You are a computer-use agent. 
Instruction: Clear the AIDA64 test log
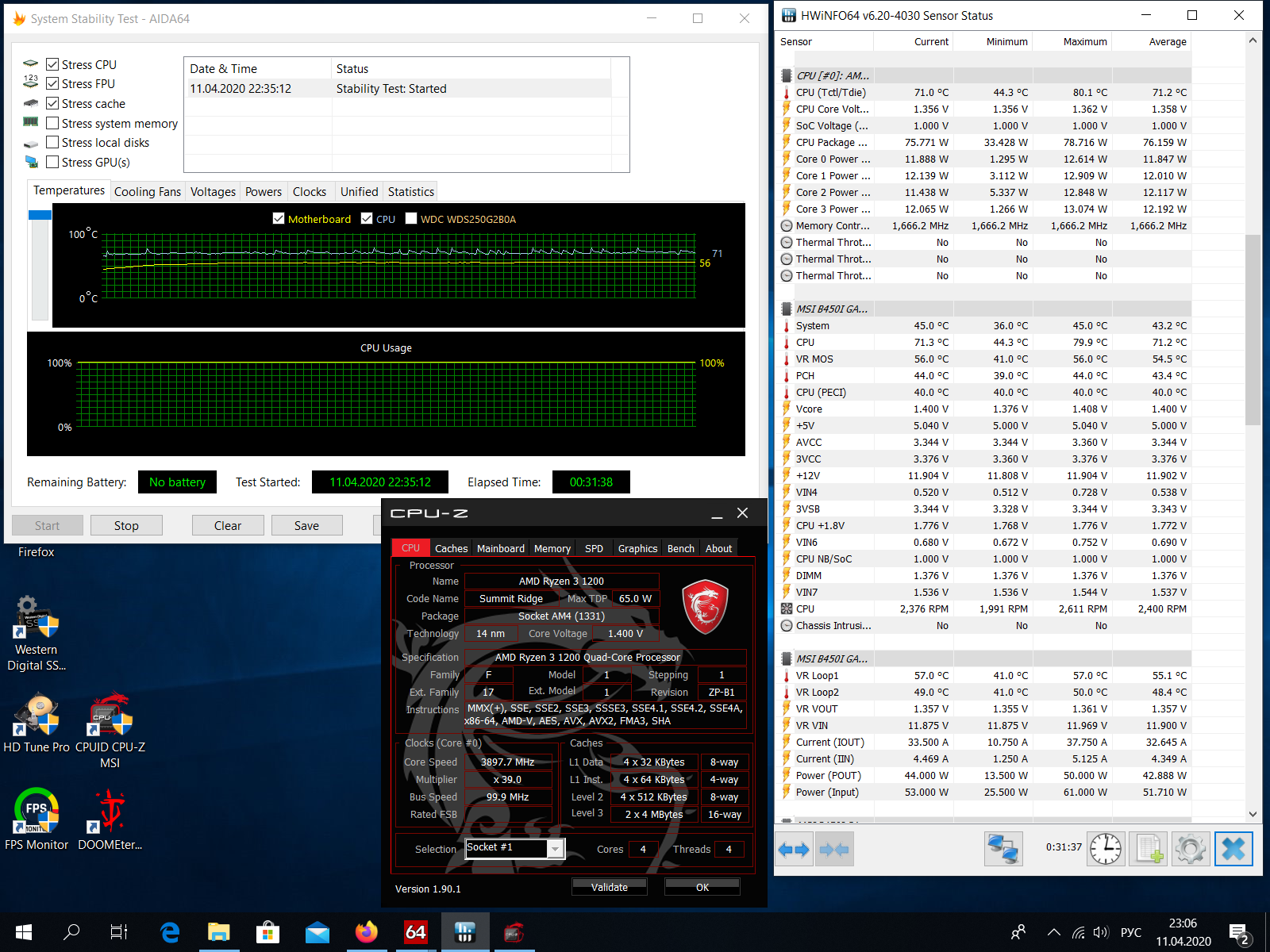pyautogui.click(x=228, y=525)
